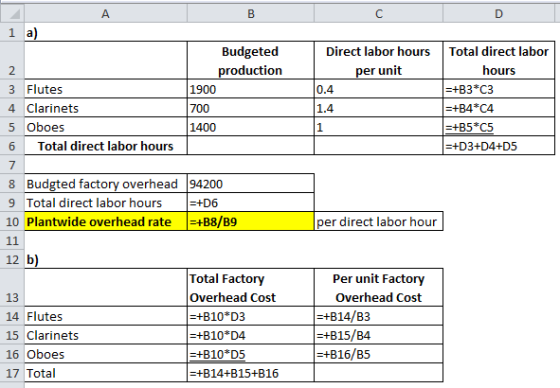Select row 7 header
The image size is (560, 388).
(12, 165)
